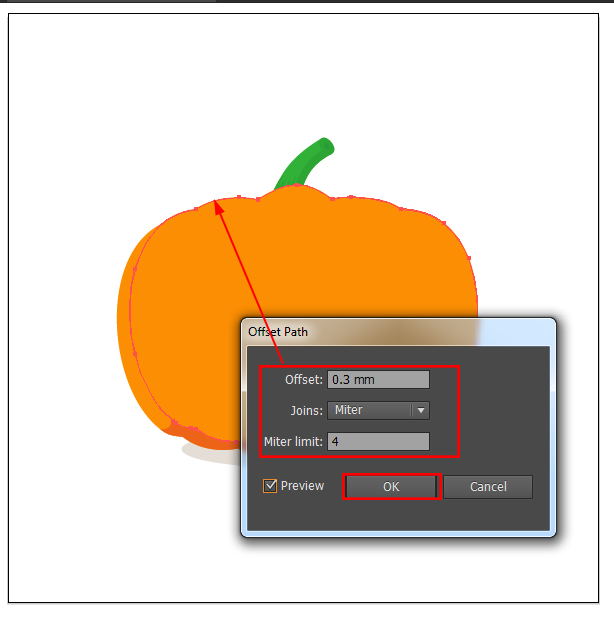
Task: Dismiss the dialog with the Cancel button
Action: pyautogui.click(x=488, y=487)
